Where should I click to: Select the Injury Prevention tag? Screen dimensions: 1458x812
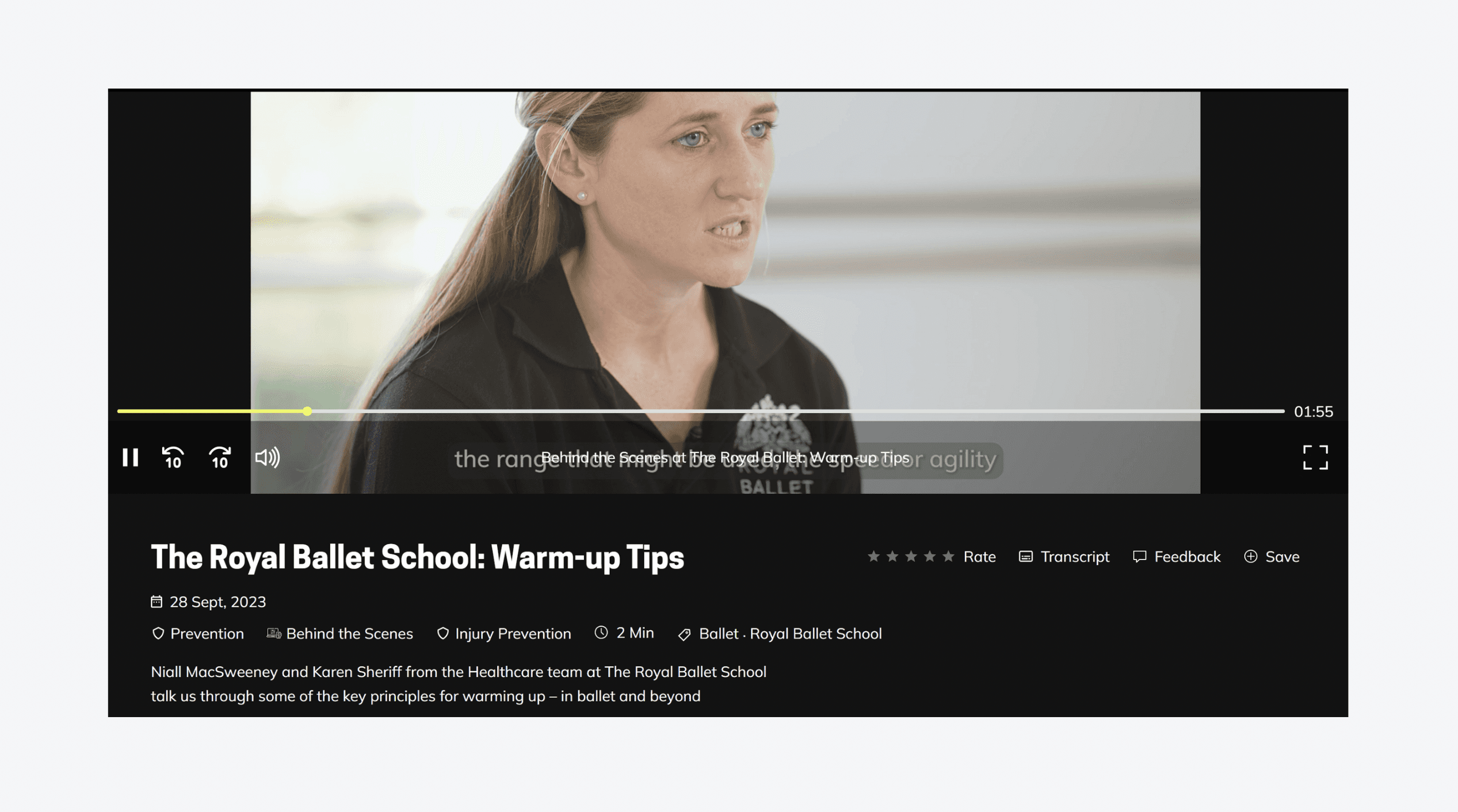coord(503,634)
